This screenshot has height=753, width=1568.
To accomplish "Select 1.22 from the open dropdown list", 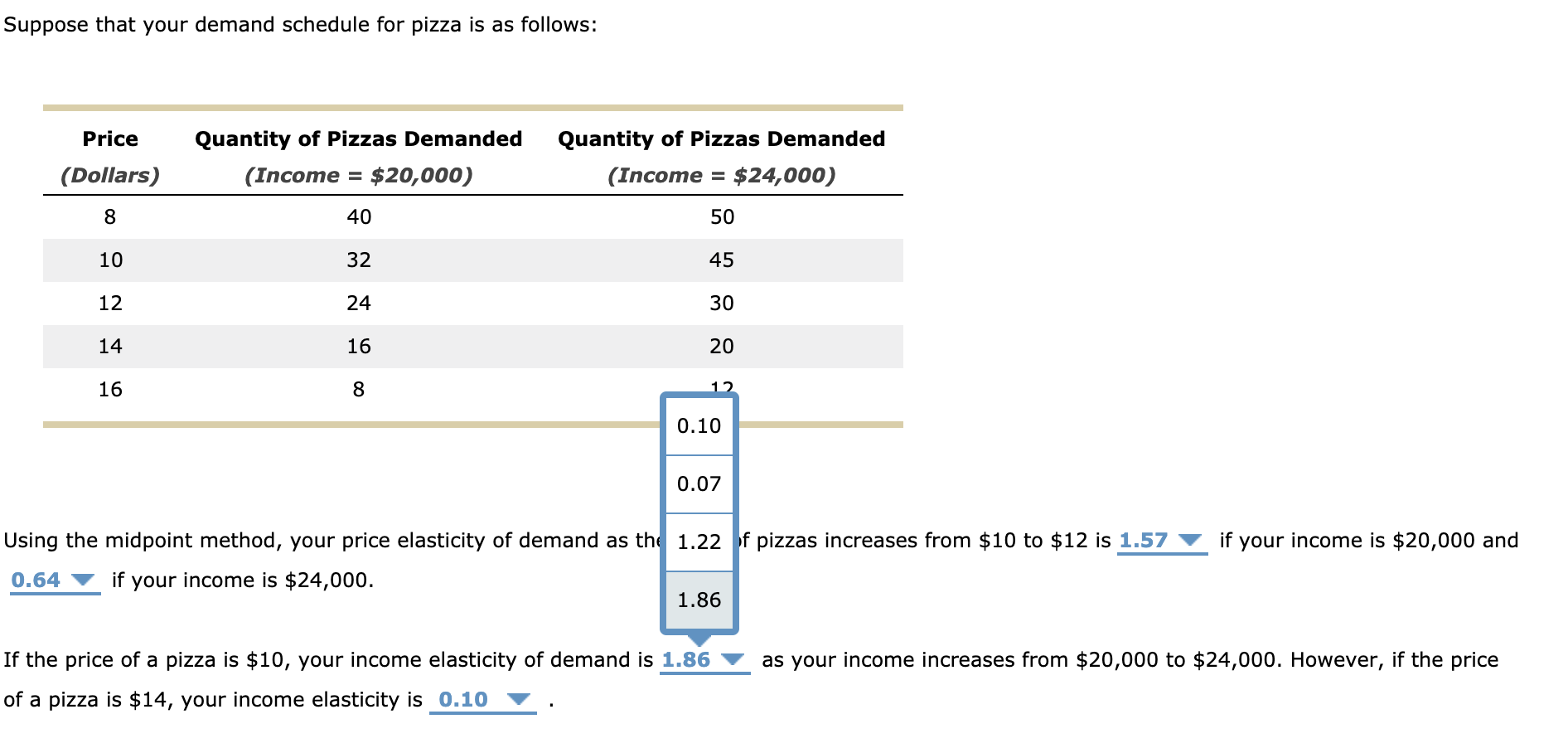I will pos(699,541).
